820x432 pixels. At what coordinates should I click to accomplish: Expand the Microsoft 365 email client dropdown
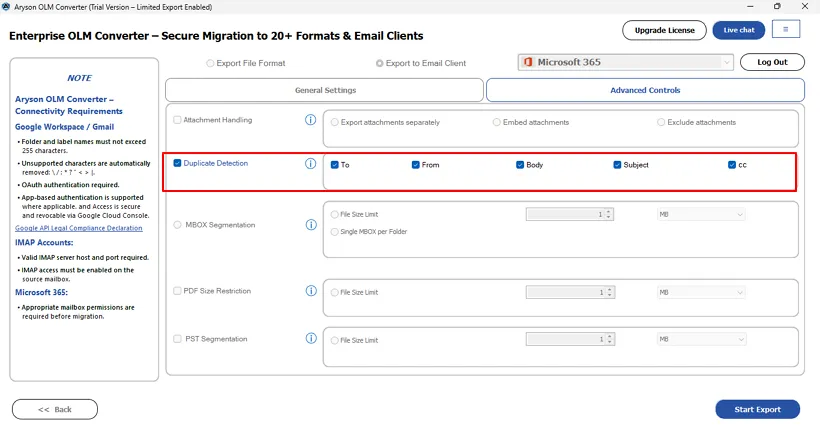(727, 62)
